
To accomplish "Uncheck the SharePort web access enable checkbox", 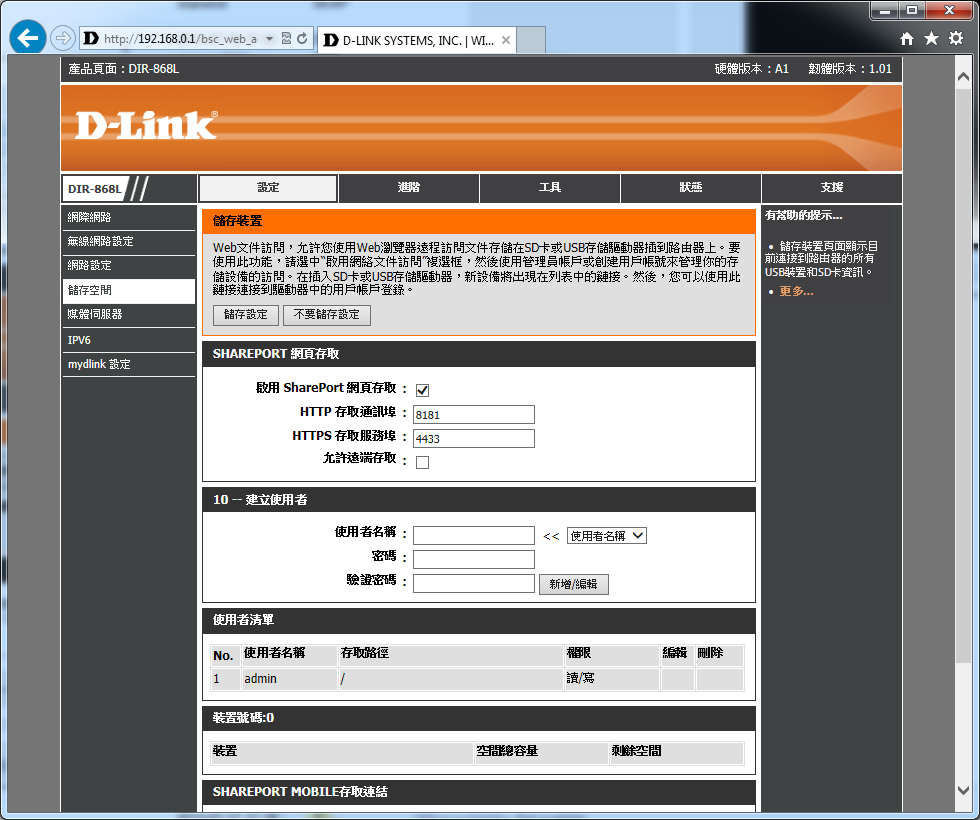I will [x=422, y=390].
